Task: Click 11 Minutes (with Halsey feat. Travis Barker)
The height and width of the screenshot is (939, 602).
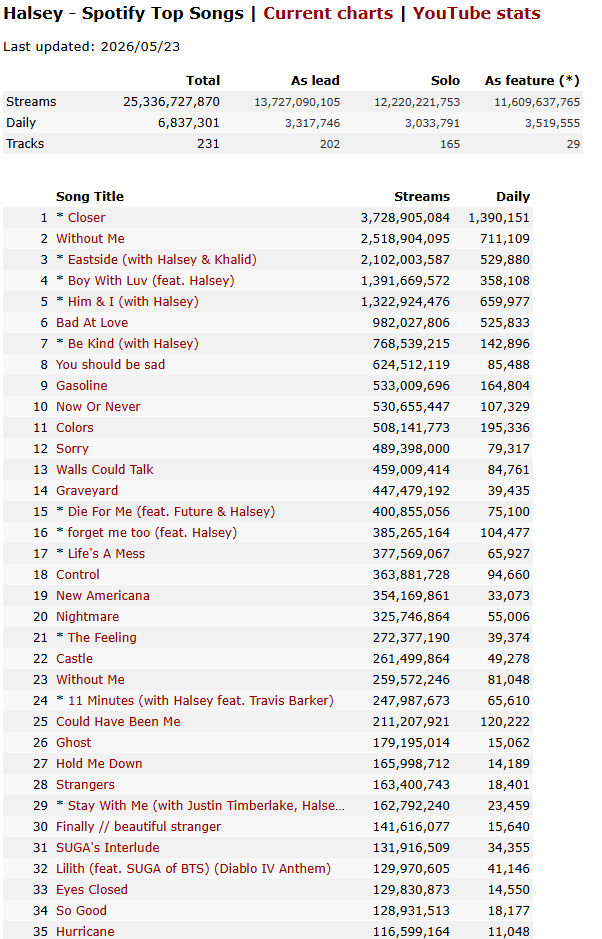Action: 201,700
